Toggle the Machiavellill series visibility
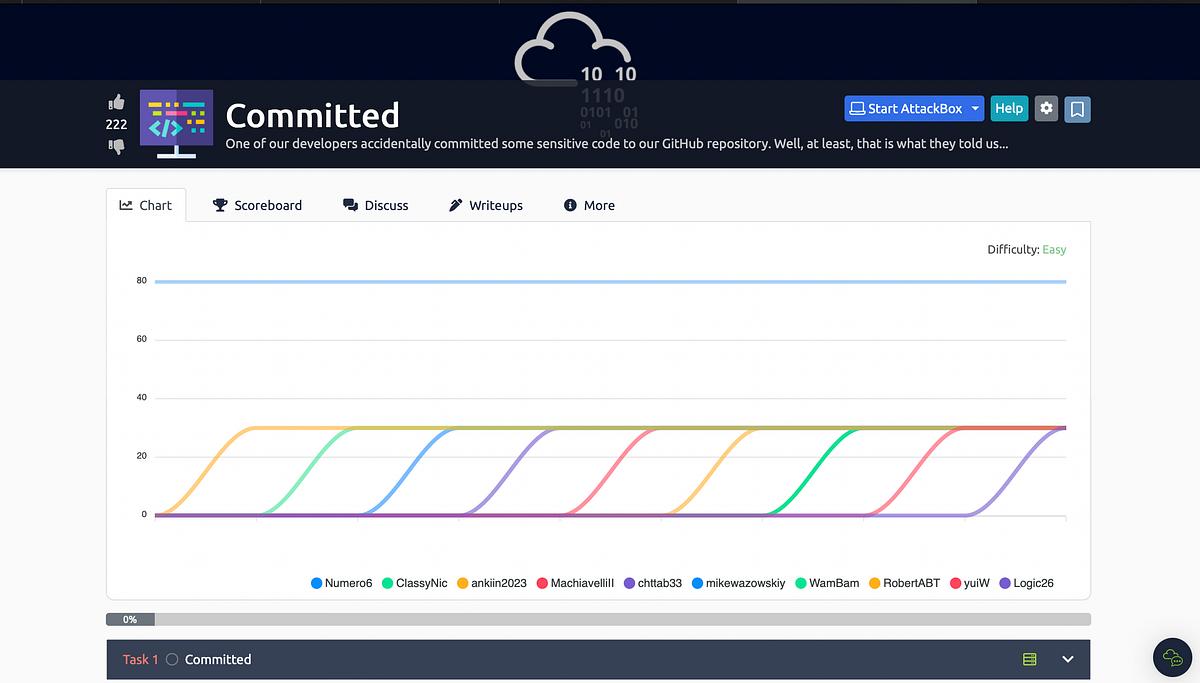 point(576,583)
